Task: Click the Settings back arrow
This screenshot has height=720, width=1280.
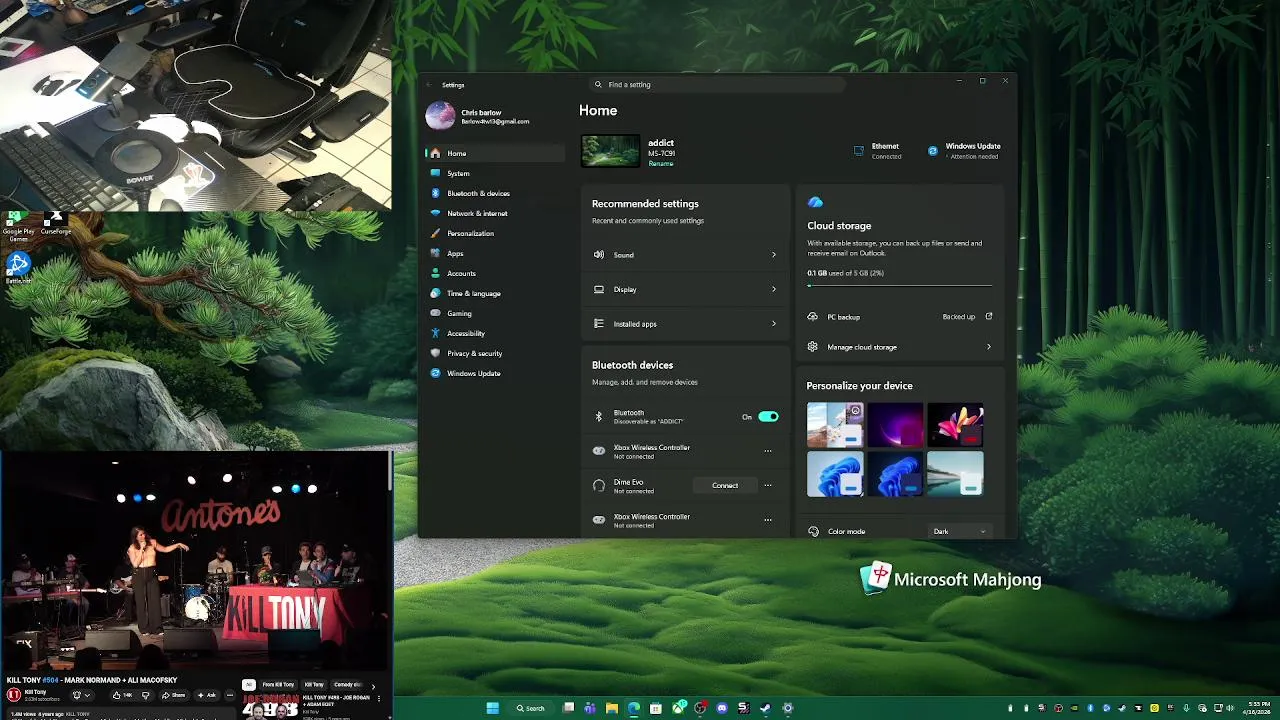Action: (429, 85)
